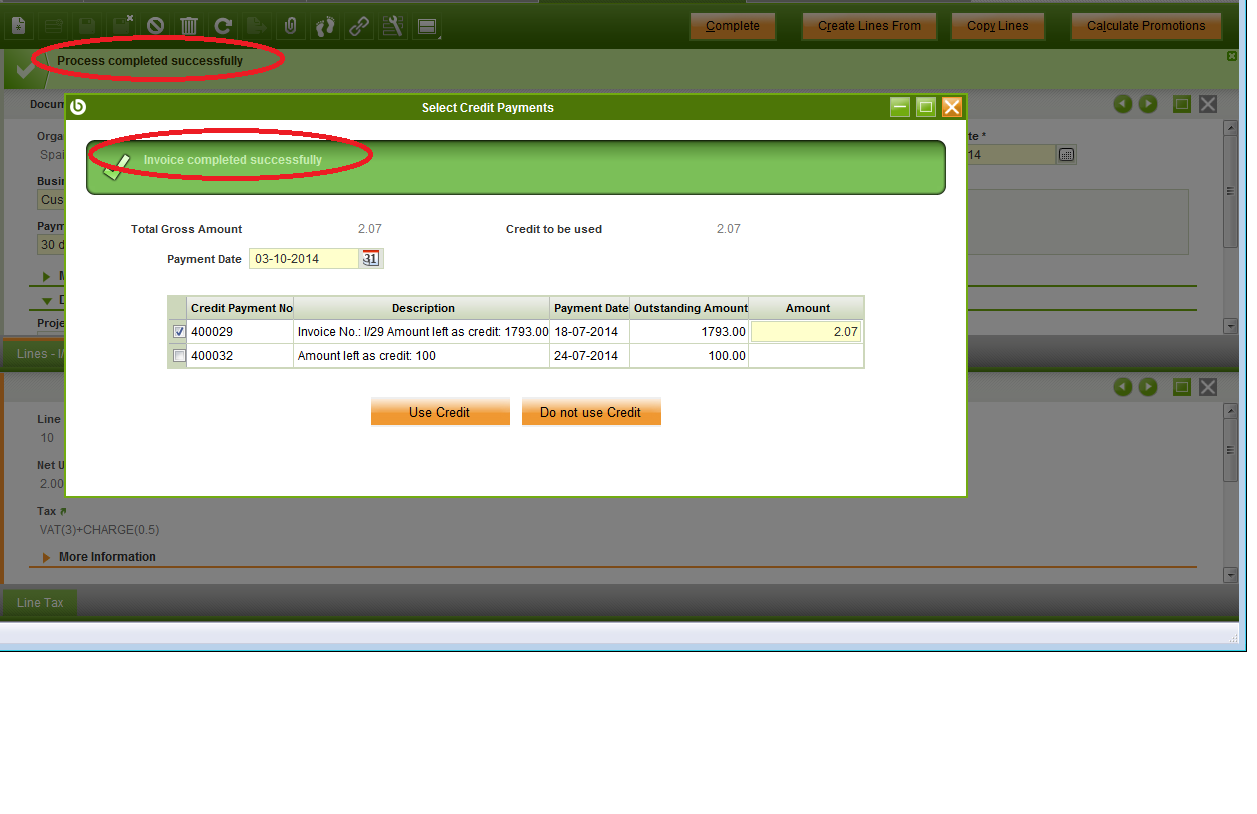Check credit payment 400032 checkbox

179,355
